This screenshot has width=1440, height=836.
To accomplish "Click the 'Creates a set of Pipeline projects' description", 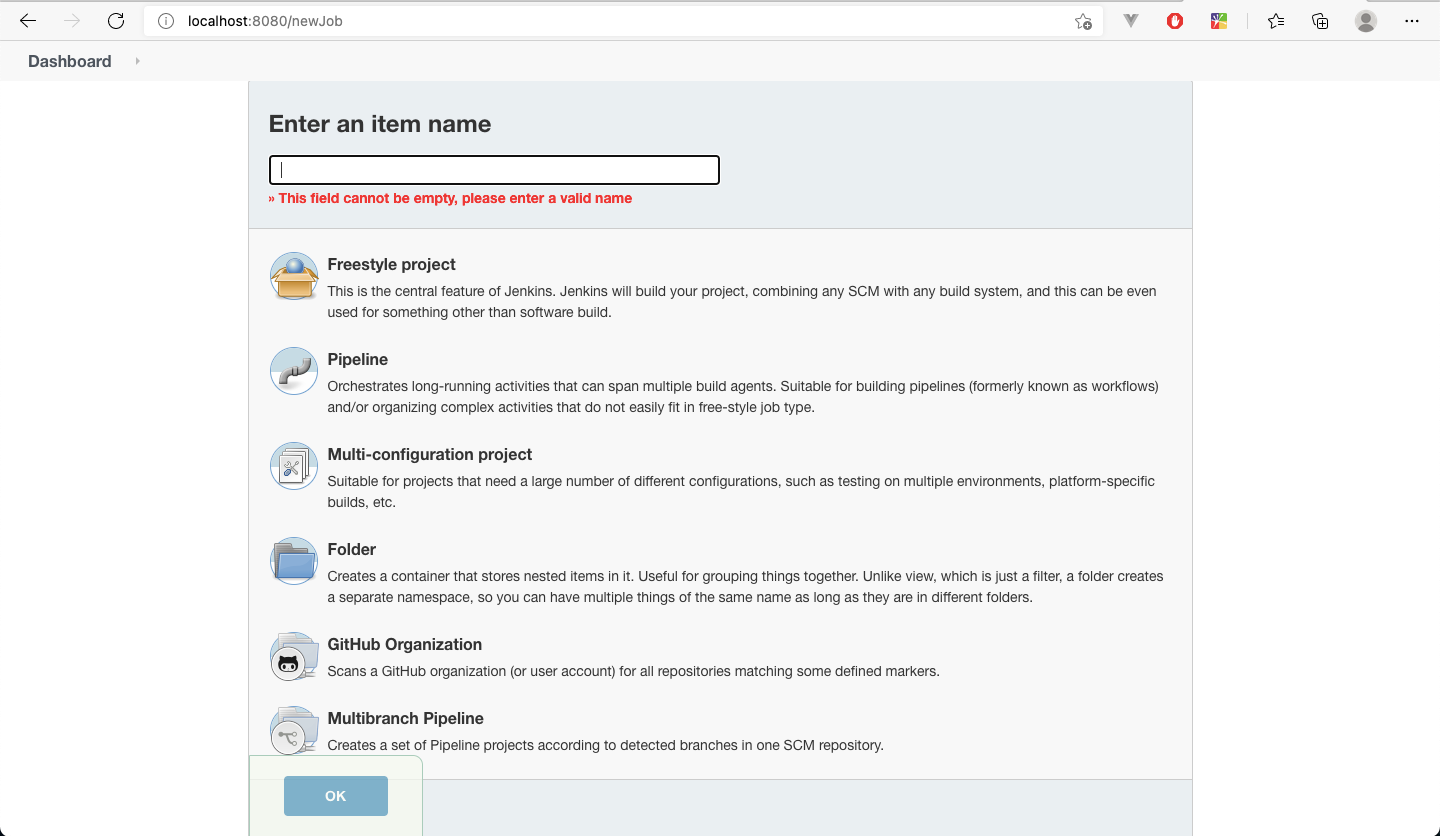I will [x=605, y=745].
